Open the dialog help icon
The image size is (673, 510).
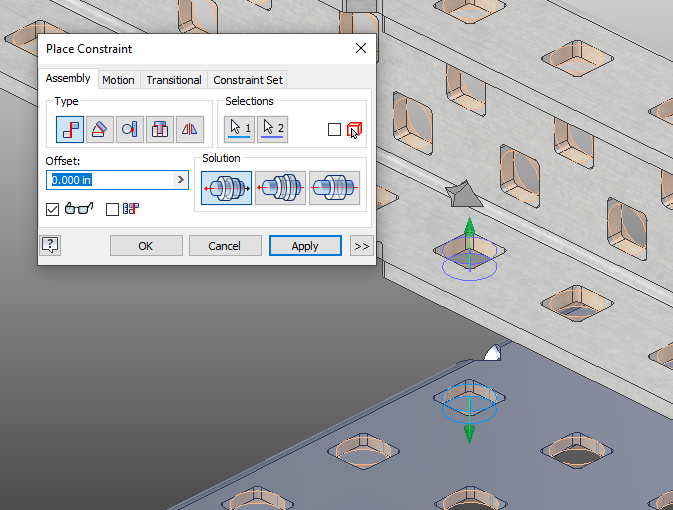(x=50, y=246)
